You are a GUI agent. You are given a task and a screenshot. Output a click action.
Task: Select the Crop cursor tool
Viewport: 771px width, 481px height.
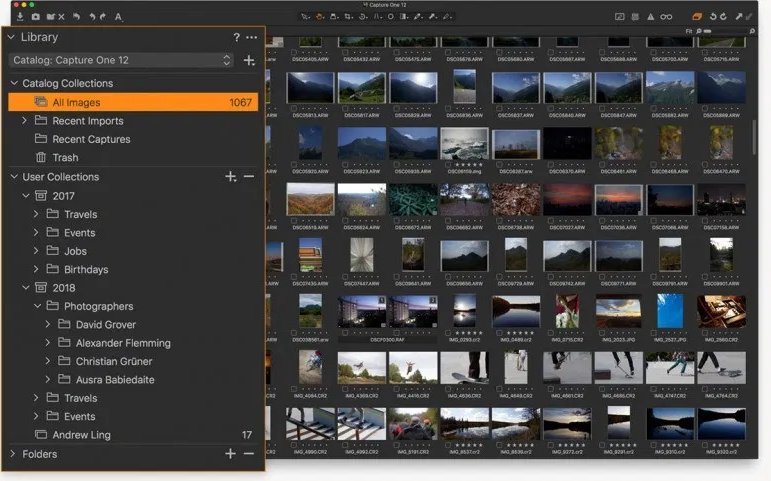coord(349,17)
